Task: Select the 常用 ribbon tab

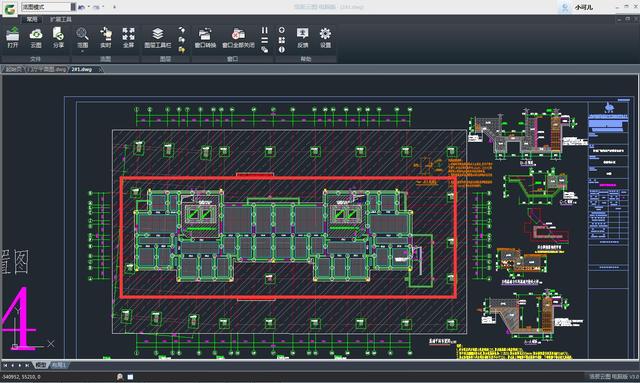Action: [32, 19]
